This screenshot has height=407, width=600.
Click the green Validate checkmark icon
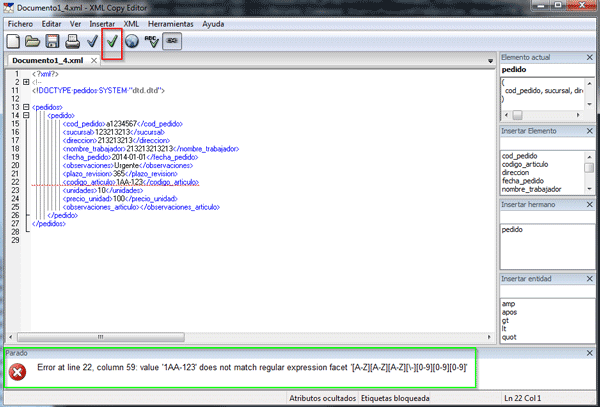pos(112,42)
